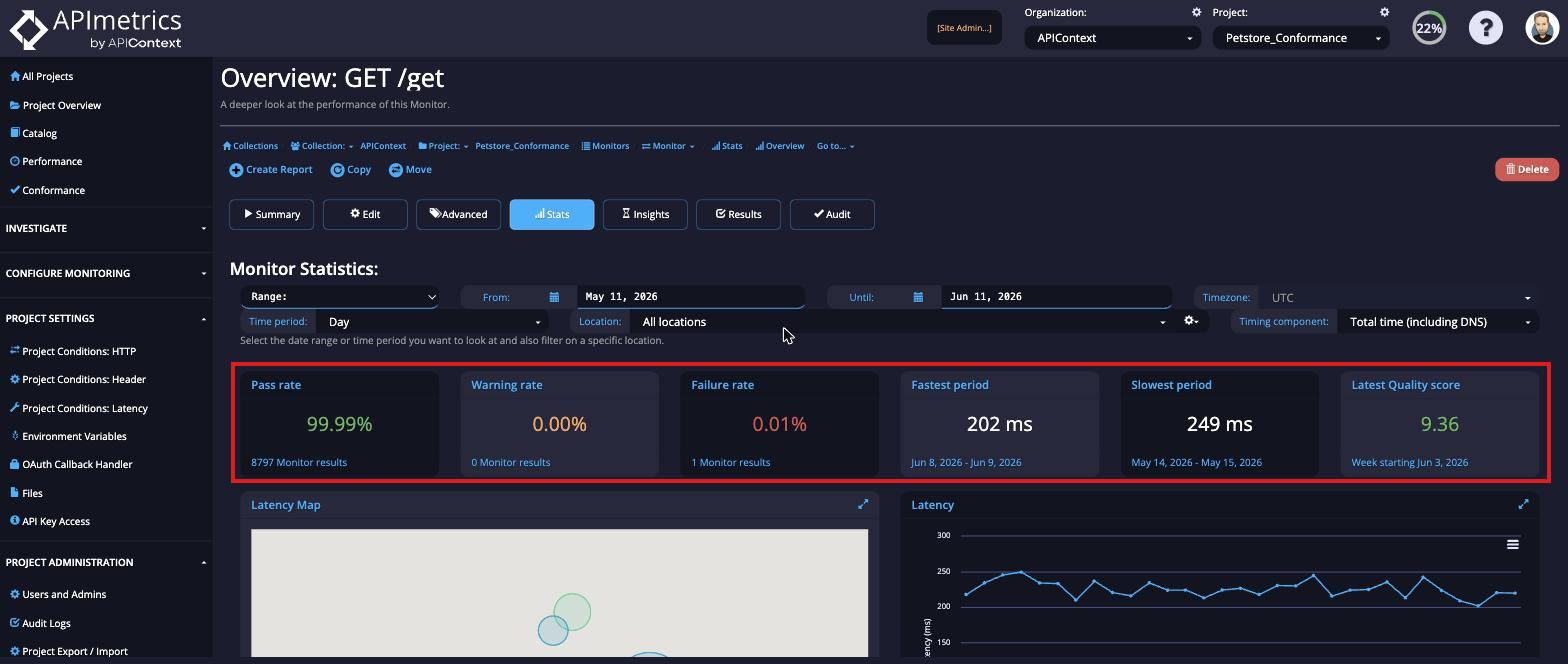Open the Until date calendar icon
Viewport: 1568px width, 664px height.
pyautogui.click(x=918, y=297)
